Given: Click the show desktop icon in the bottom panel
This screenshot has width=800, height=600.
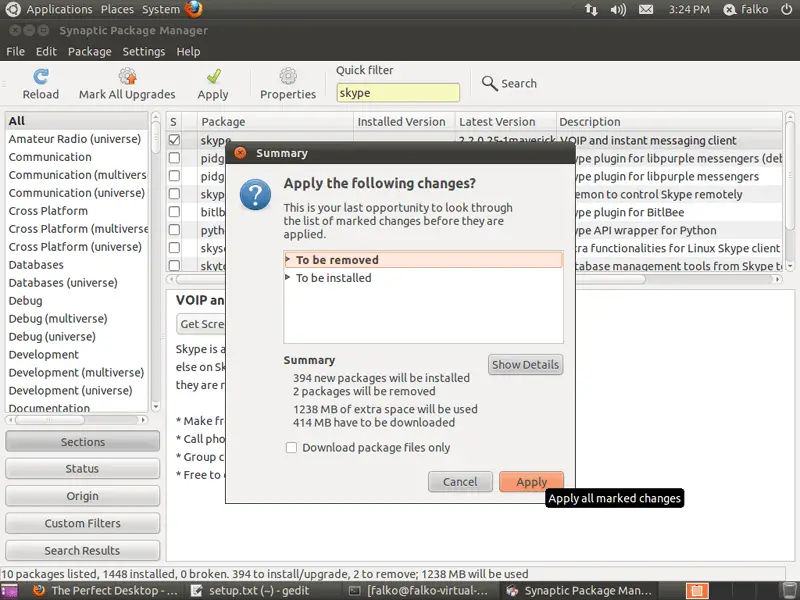Looking at the screenshot, I should tap(9, 591).
